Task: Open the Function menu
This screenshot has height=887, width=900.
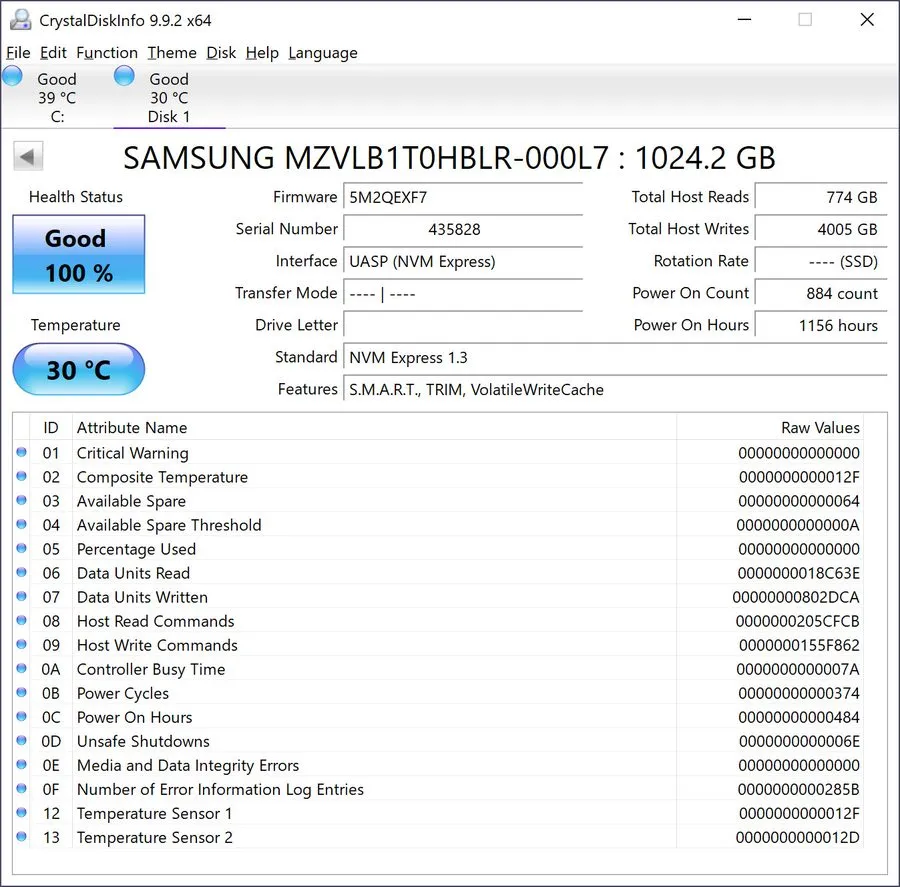Action: coord(107,53)
